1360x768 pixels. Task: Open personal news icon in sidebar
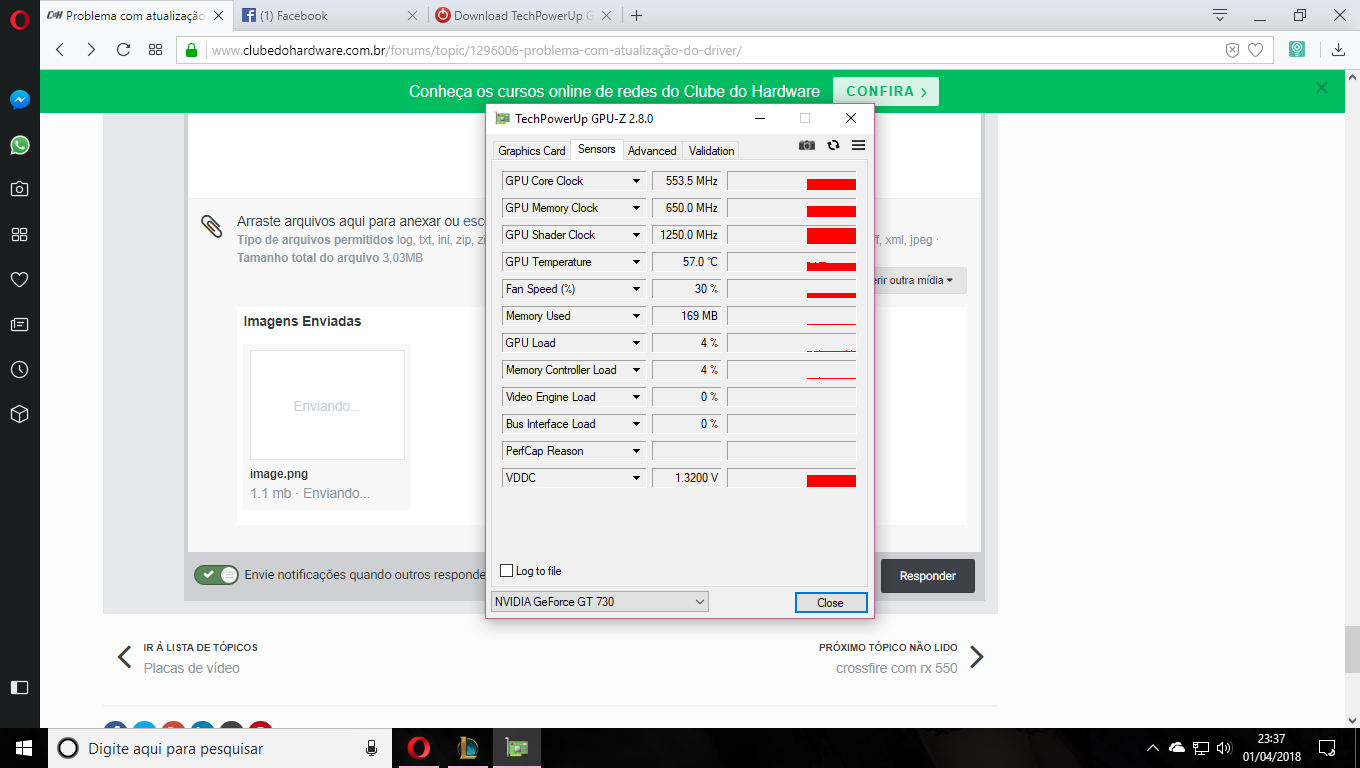(19, 324)
